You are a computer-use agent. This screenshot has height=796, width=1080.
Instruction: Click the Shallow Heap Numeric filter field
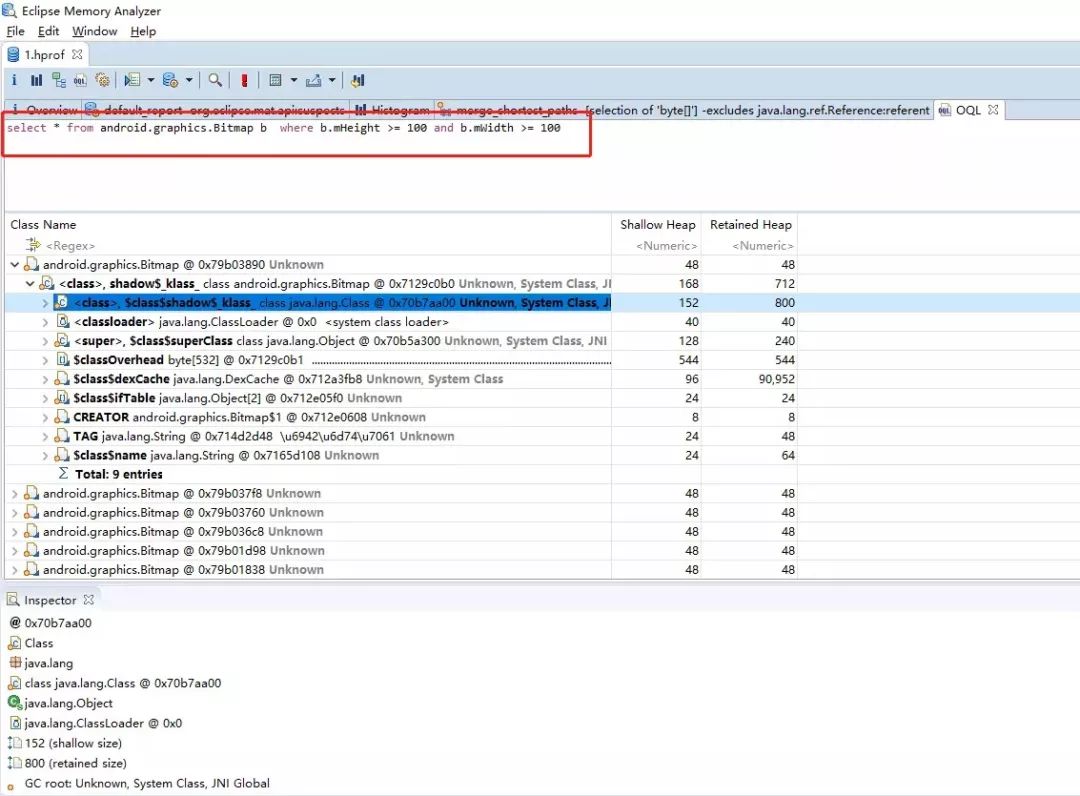pos(657,245)
